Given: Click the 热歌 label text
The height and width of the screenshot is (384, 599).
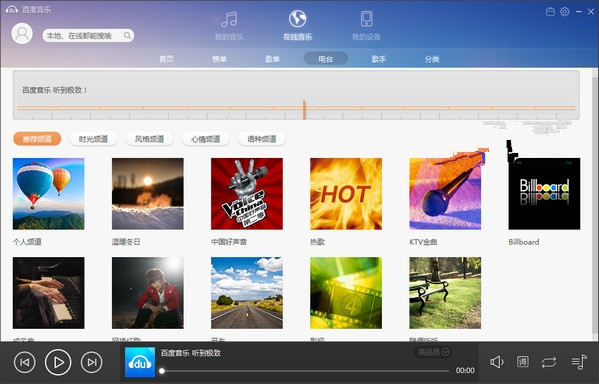Looking at the screenshot, I should coord(317,242).
